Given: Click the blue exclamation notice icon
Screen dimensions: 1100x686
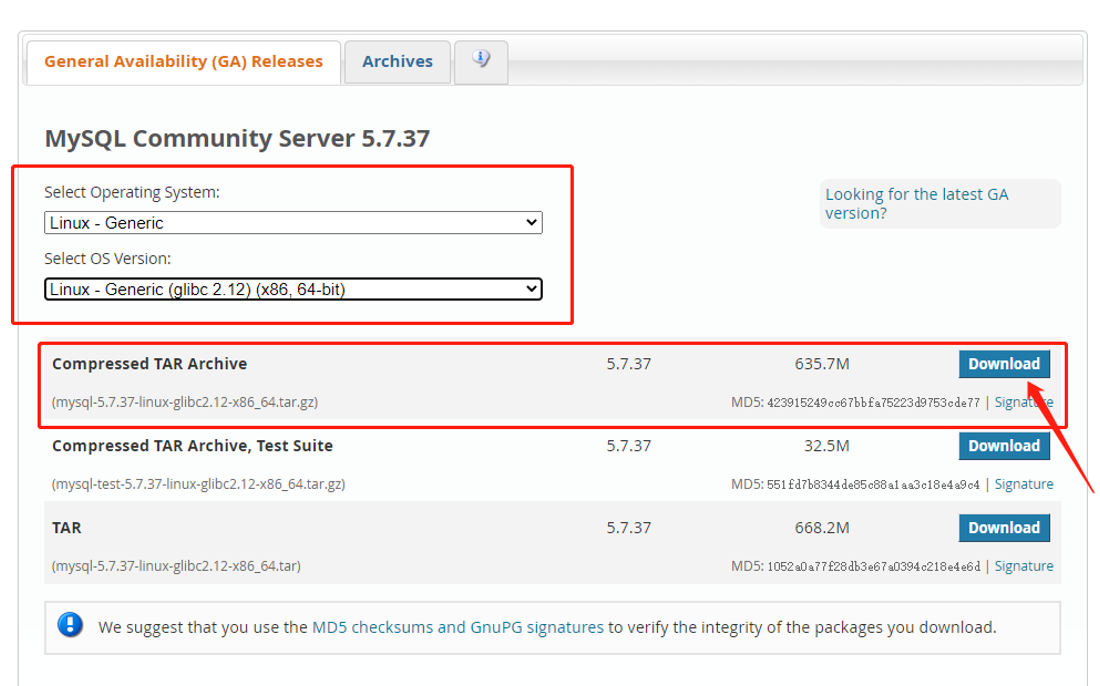Looking at the screenshot, I should click(x=70, y=624).
